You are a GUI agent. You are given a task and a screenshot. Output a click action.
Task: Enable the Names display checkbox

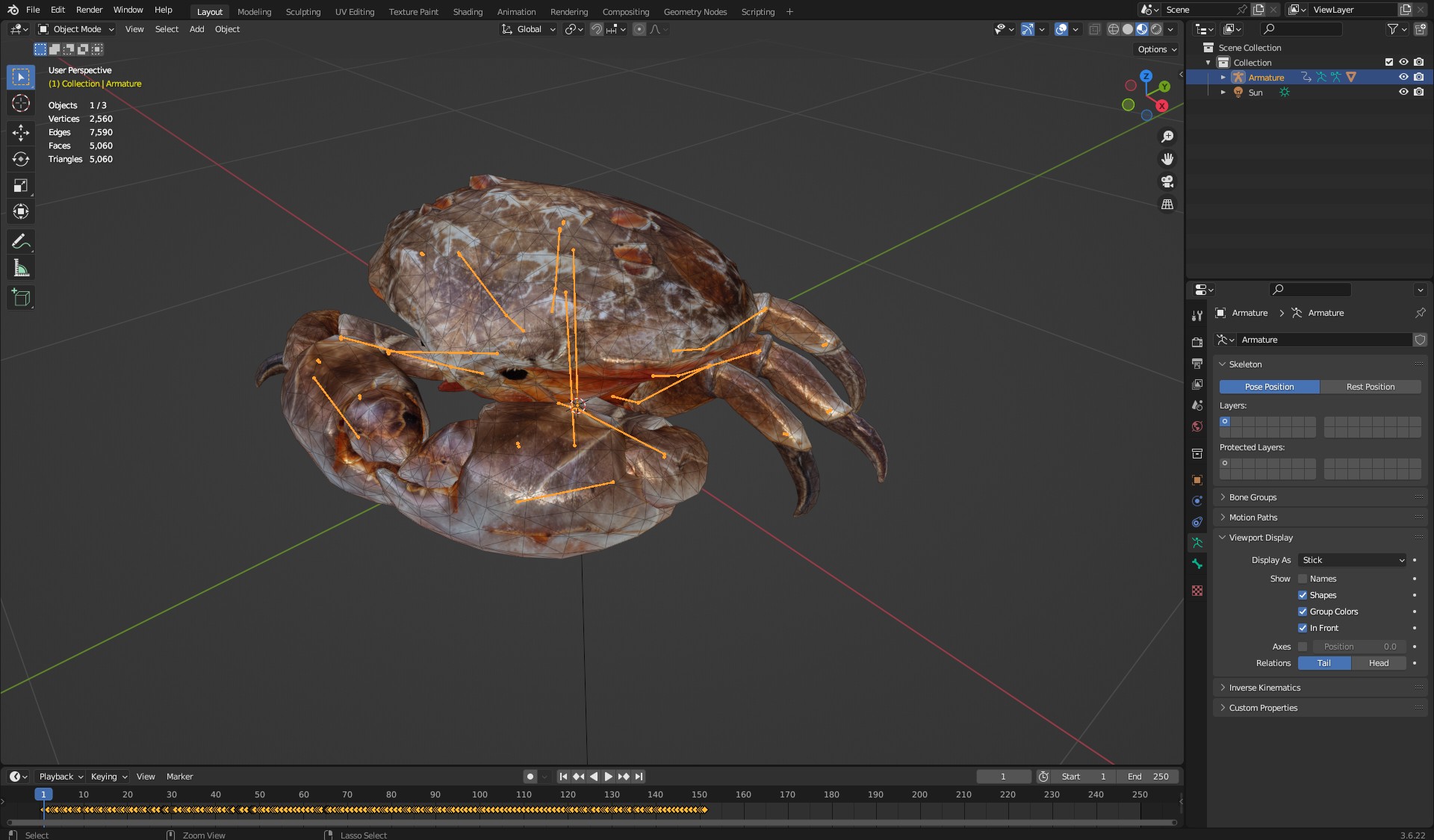point(1303,579)
